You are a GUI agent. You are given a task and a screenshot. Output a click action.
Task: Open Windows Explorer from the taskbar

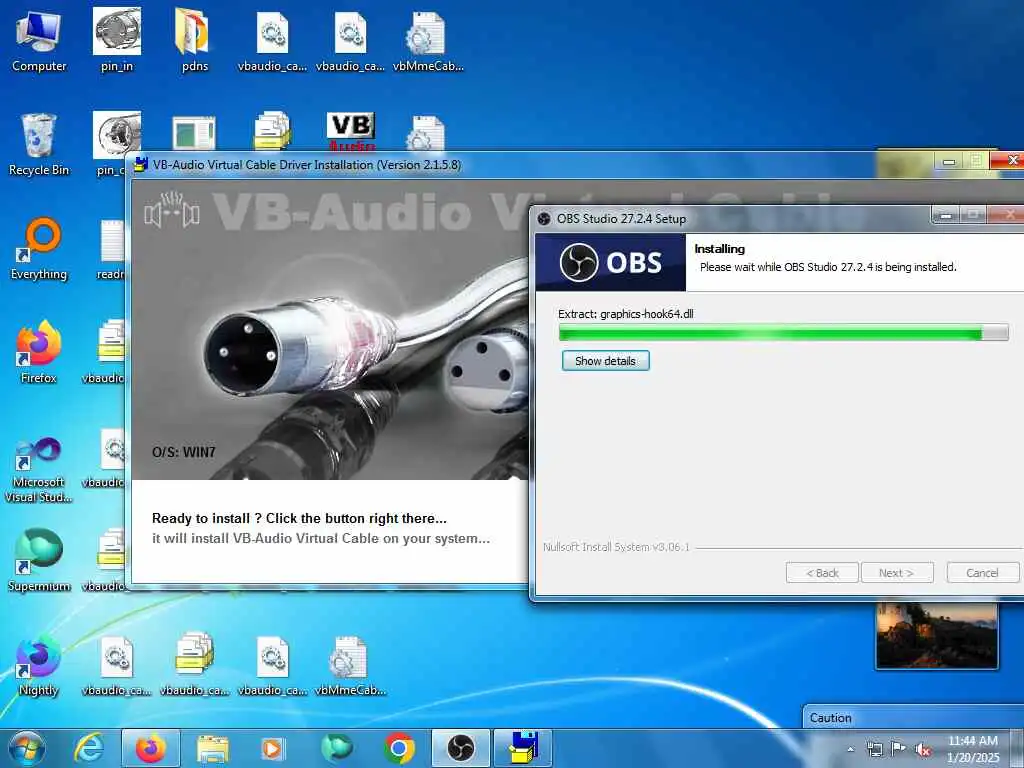[x=213, y=749]
